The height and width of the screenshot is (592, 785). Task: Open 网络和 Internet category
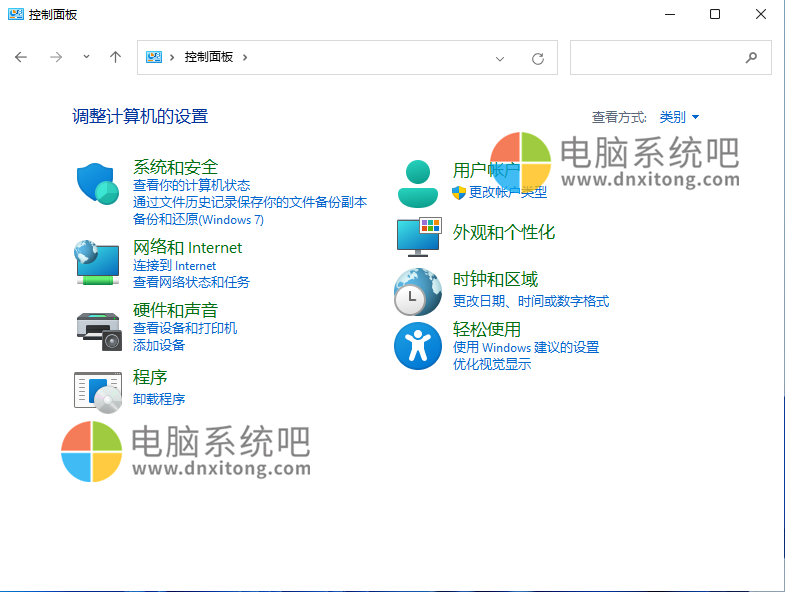click(187, 247)
